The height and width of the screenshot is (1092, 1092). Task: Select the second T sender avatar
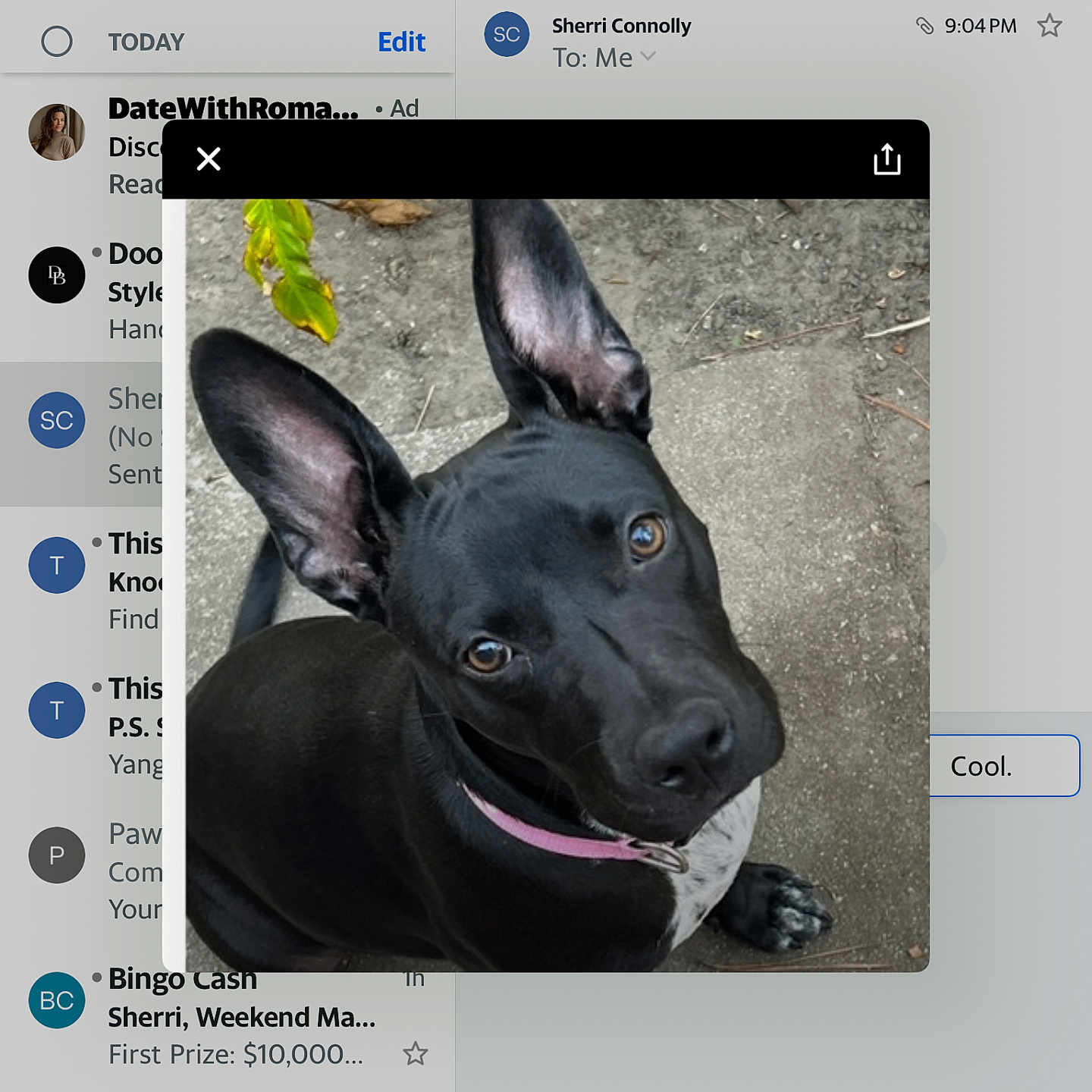pyautogui.click(x=57, y=711)
